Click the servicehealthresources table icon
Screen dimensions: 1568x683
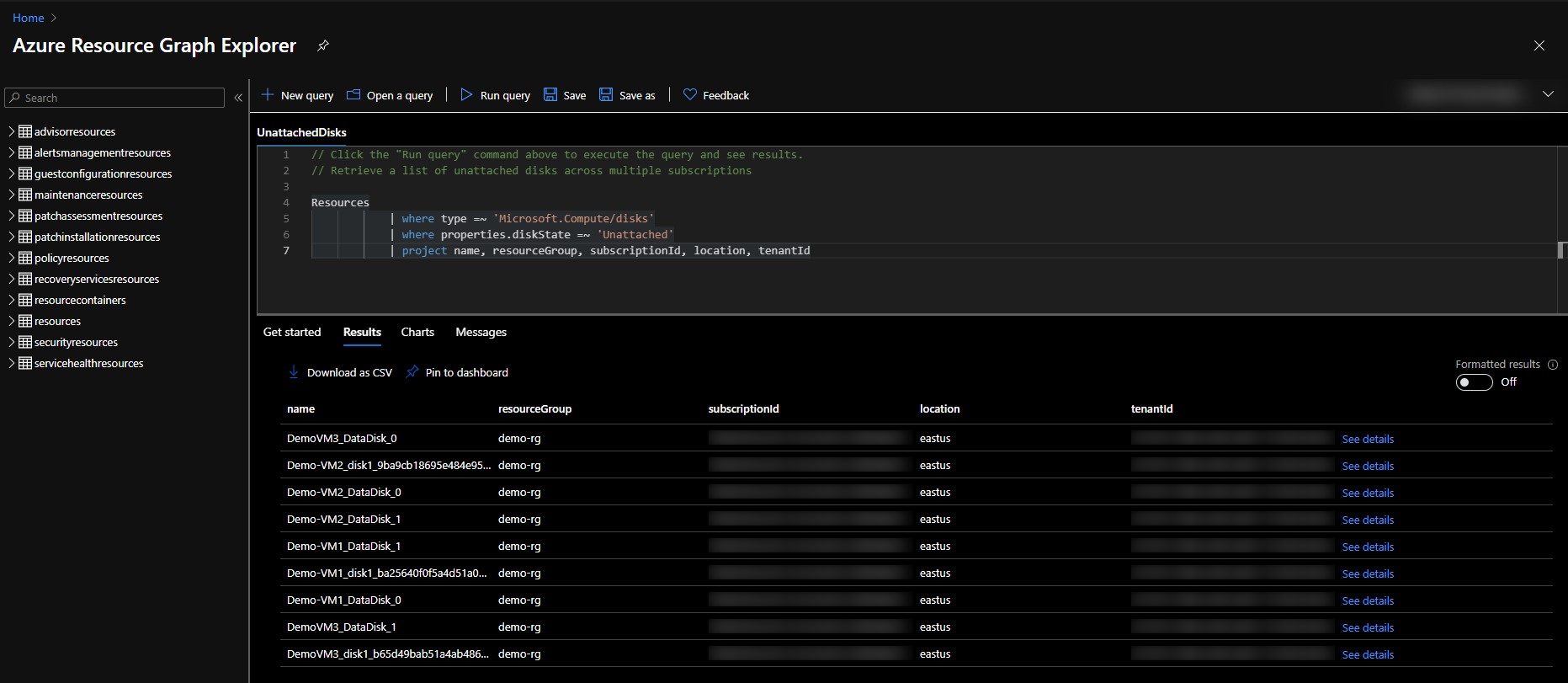(x=25, y=363)
